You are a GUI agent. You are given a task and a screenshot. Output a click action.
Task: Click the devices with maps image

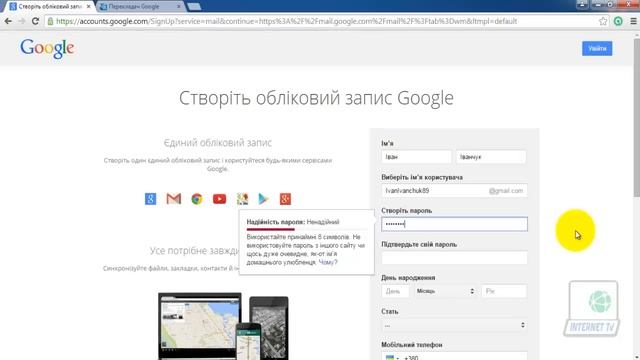[x=223, y=326]
